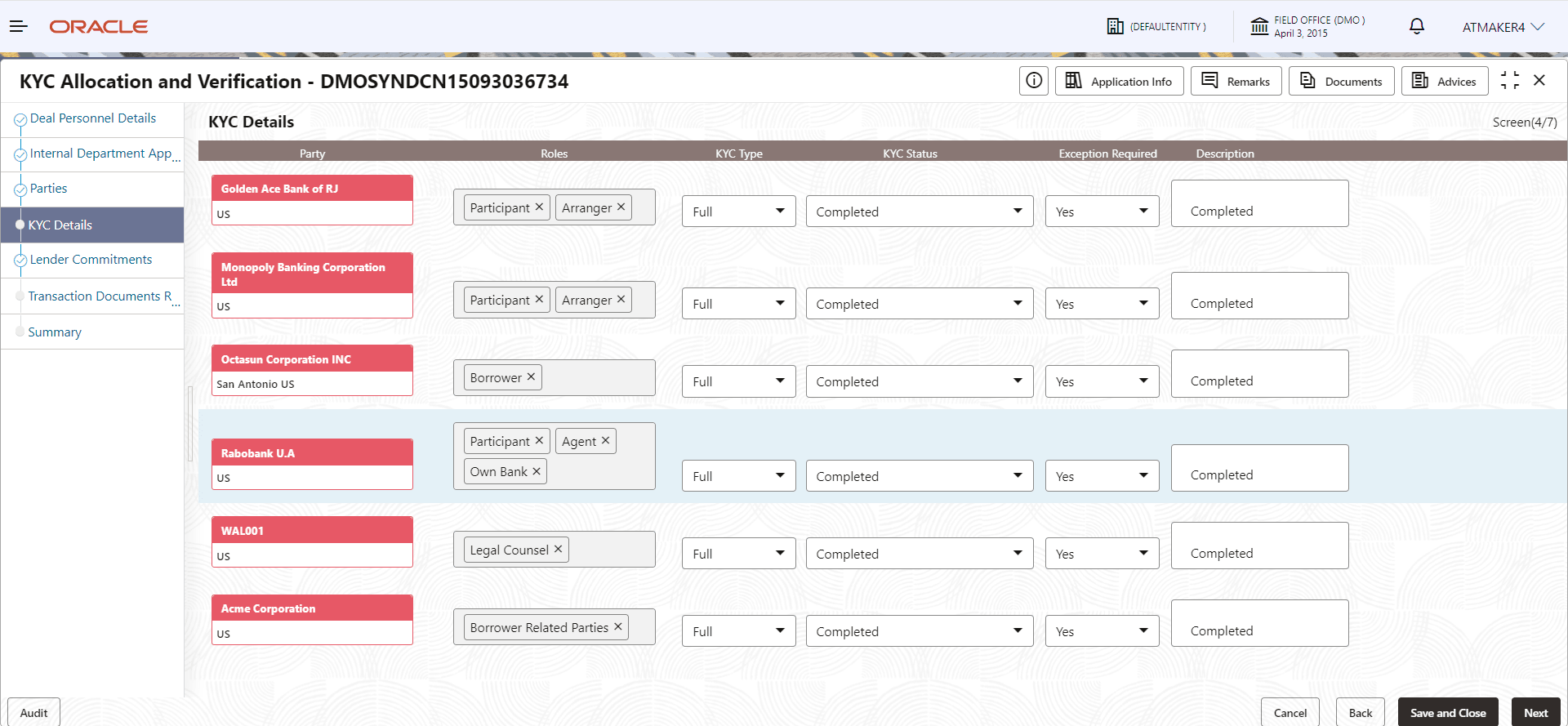
Task: Click the Audit button
Action: tap(33, 712)
